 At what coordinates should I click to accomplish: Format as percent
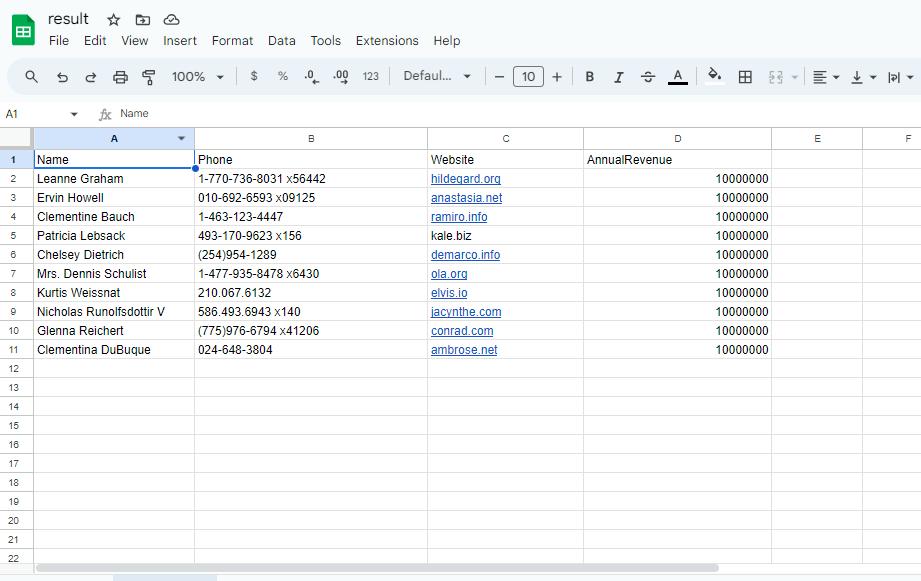283,76
